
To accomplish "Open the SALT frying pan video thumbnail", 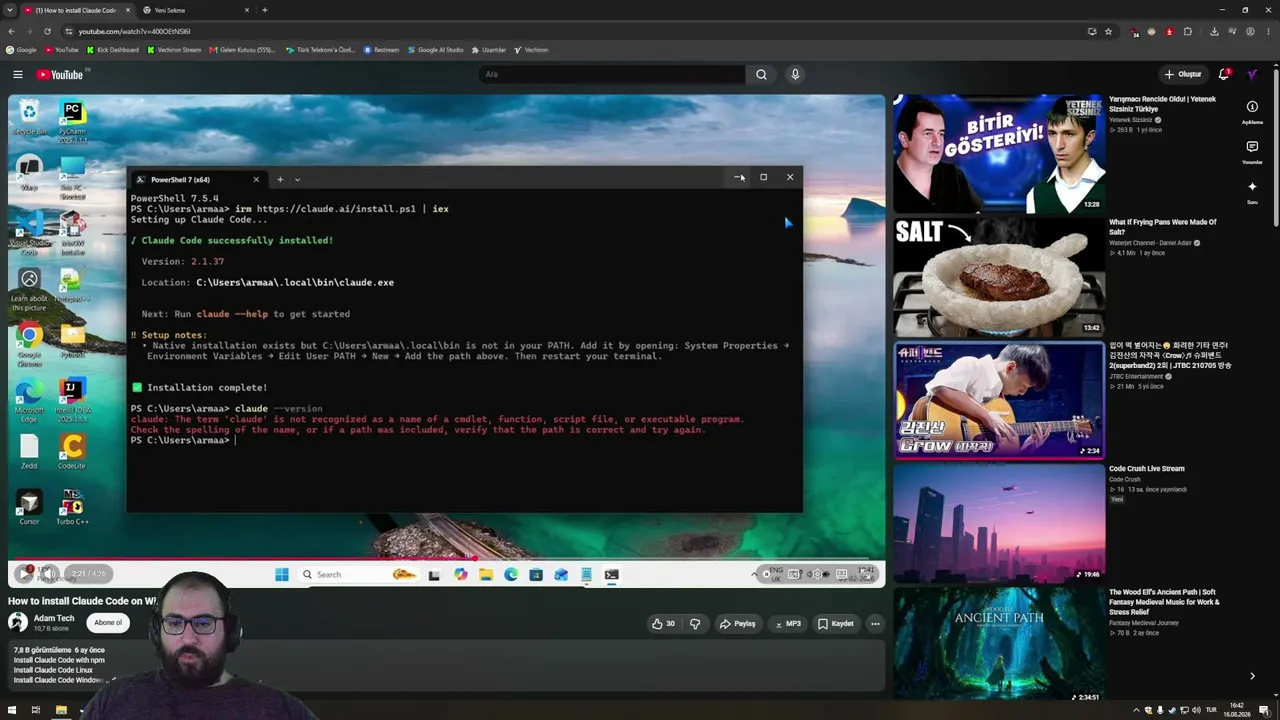I will [999, 277].
